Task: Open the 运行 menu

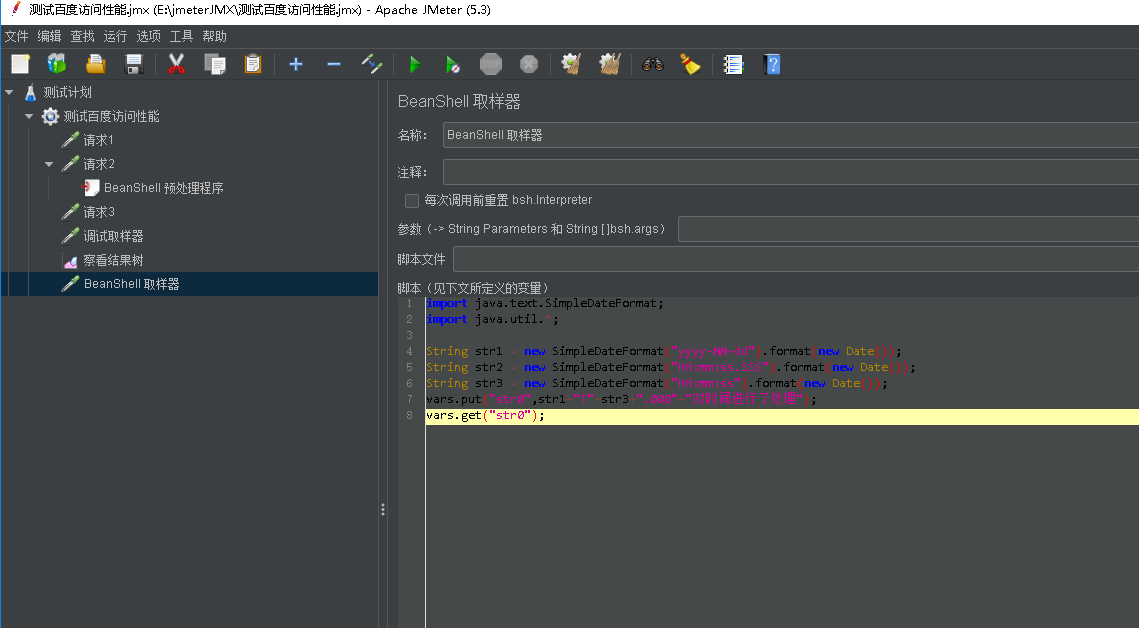Action: 115,36
